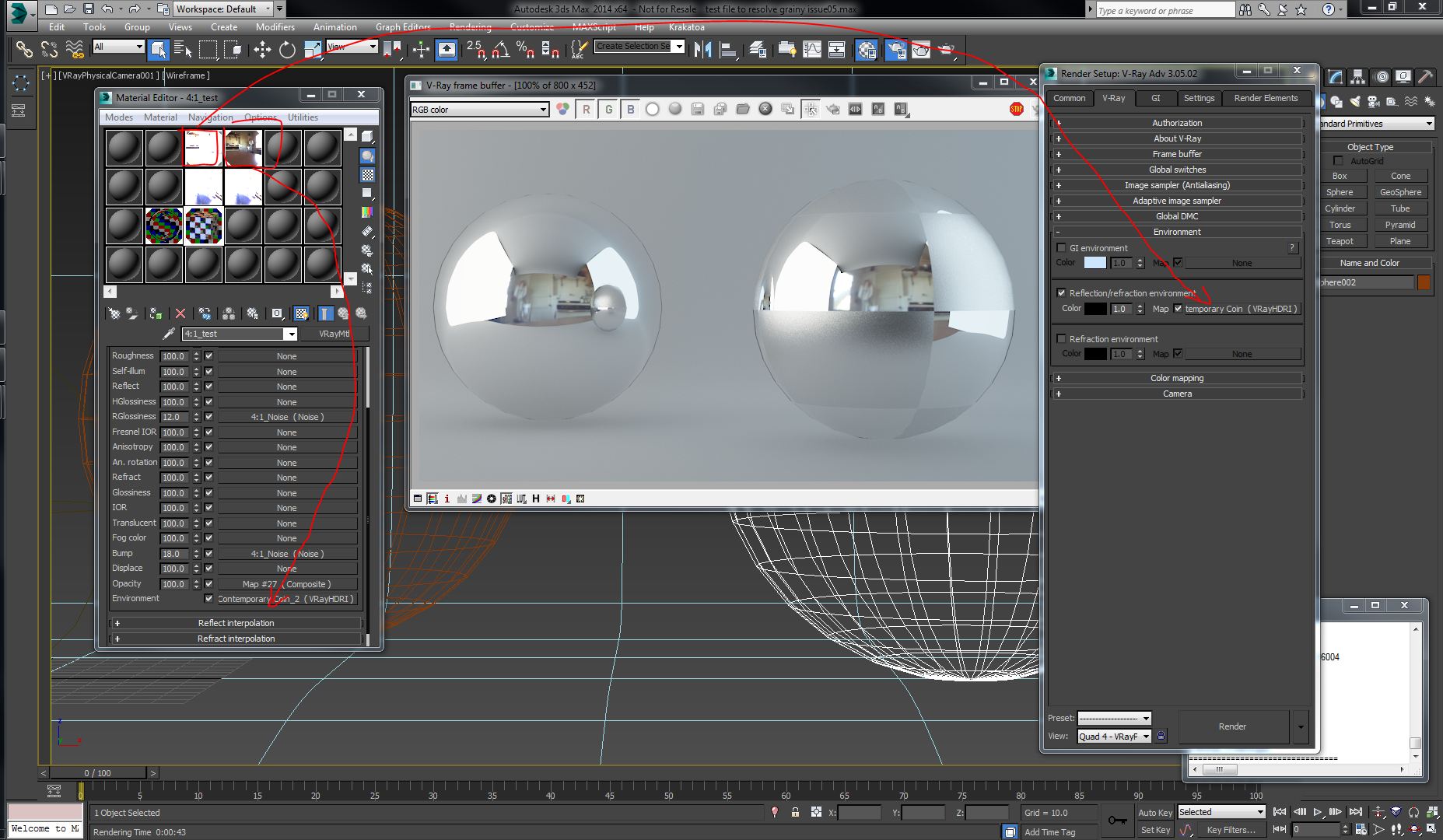Viewport: 1443px width, 840px height.
Task: Click the Set Keys key icon
Action: click(1117, 820)
